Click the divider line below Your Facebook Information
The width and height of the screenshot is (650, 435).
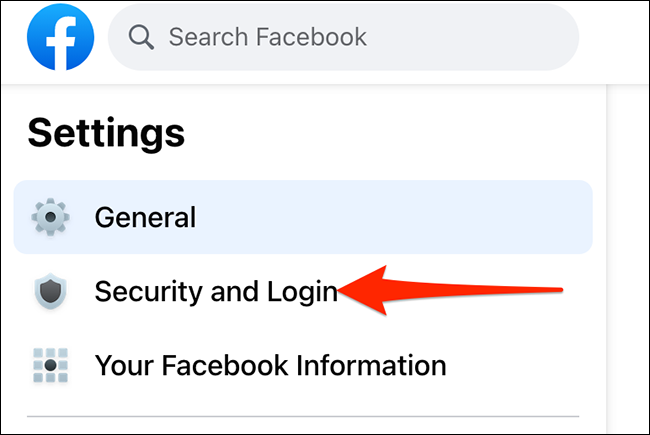coord(302,416)
